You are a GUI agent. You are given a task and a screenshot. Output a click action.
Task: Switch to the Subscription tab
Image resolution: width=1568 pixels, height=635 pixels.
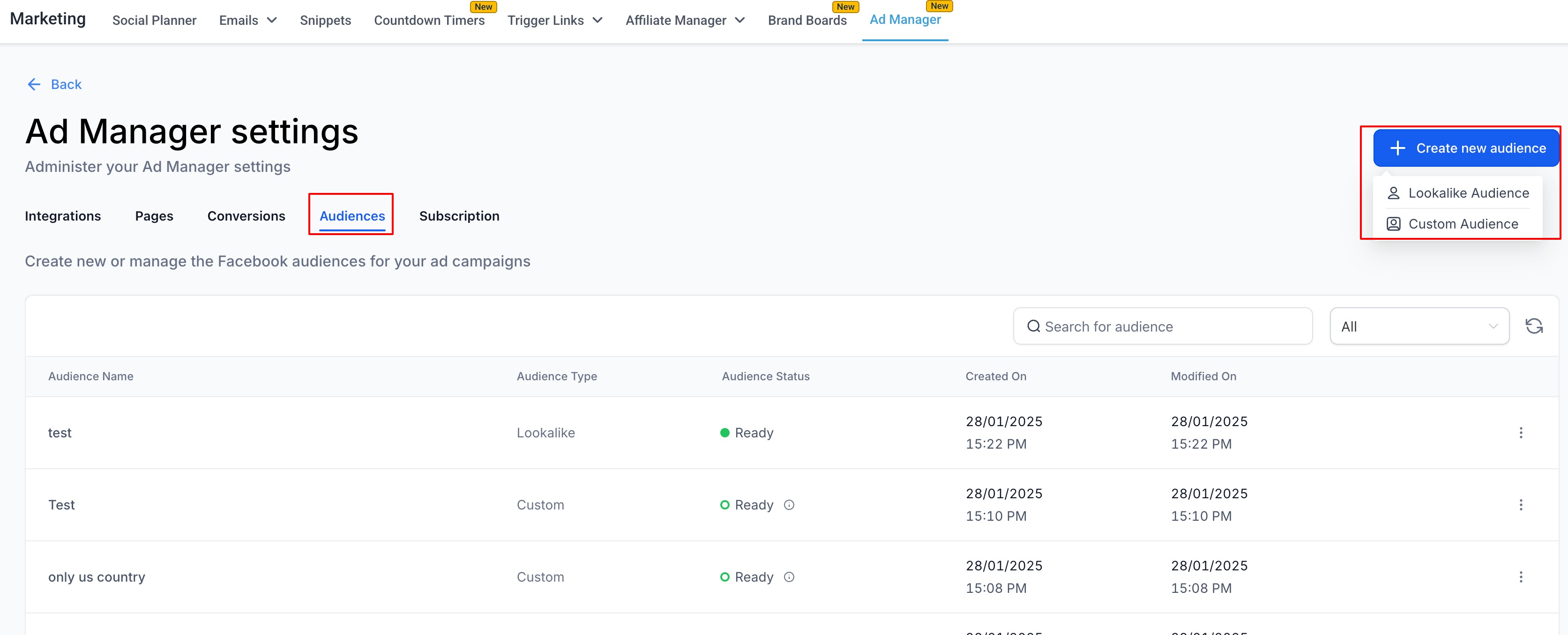[x=459, y=216]
